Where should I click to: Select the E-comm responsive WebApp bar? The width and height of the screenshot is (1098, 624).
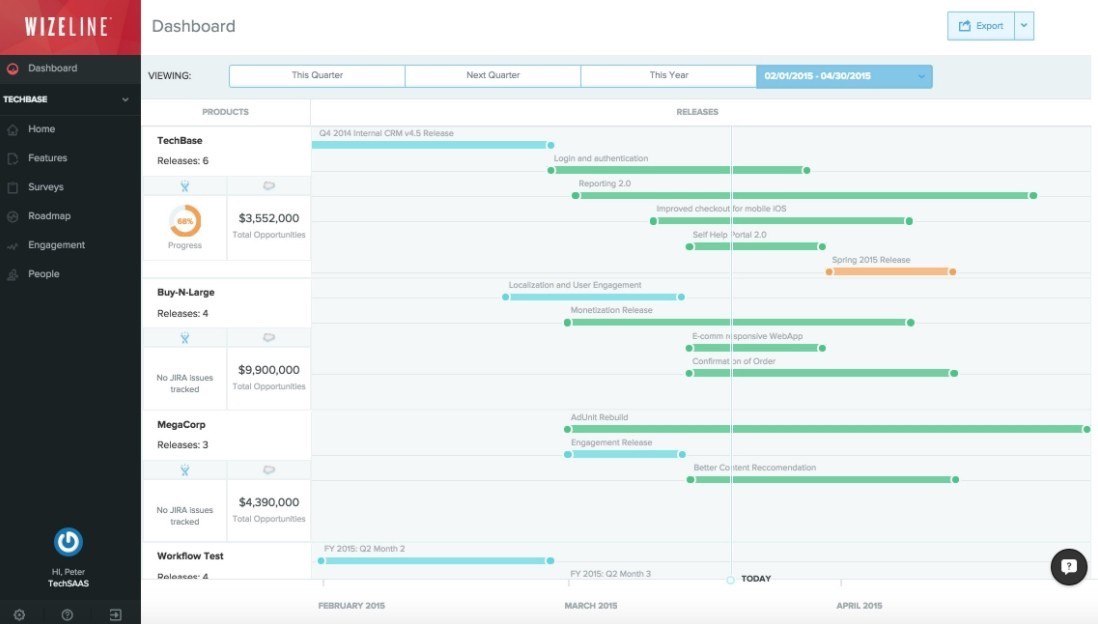click(756, 348)
